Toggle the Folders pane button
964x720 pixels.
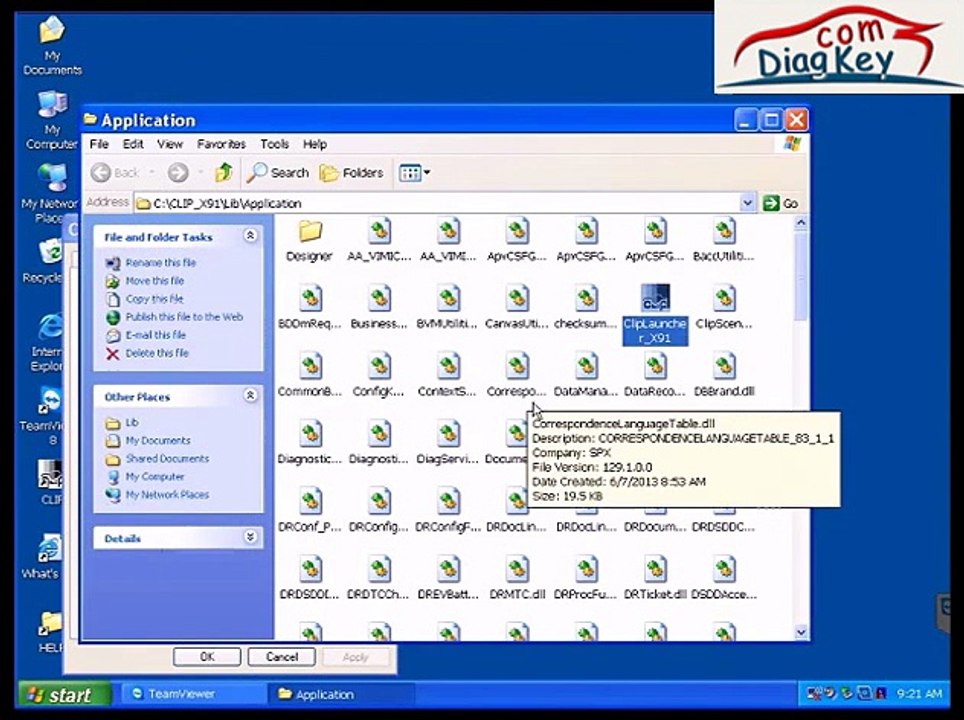click(352, 173)
